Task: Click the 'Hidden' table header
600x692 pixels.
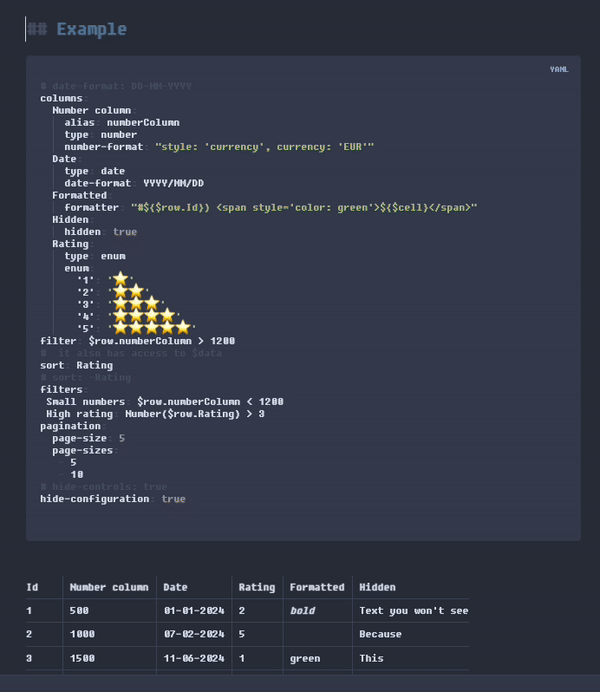Action: [377, 587]
